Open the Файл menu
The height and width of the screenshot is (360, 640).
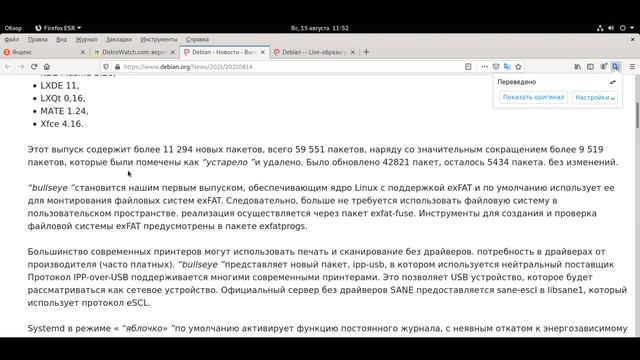[x=12, y=40]
